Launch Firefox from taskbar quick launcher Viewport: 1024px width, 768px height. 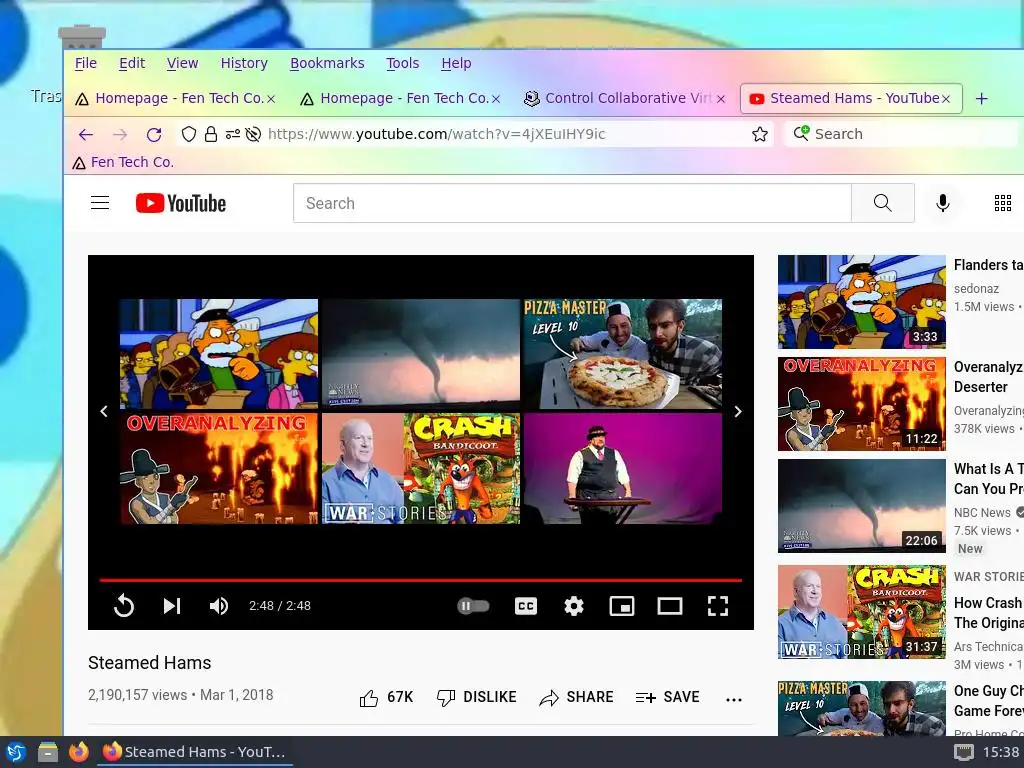point(78,752)
